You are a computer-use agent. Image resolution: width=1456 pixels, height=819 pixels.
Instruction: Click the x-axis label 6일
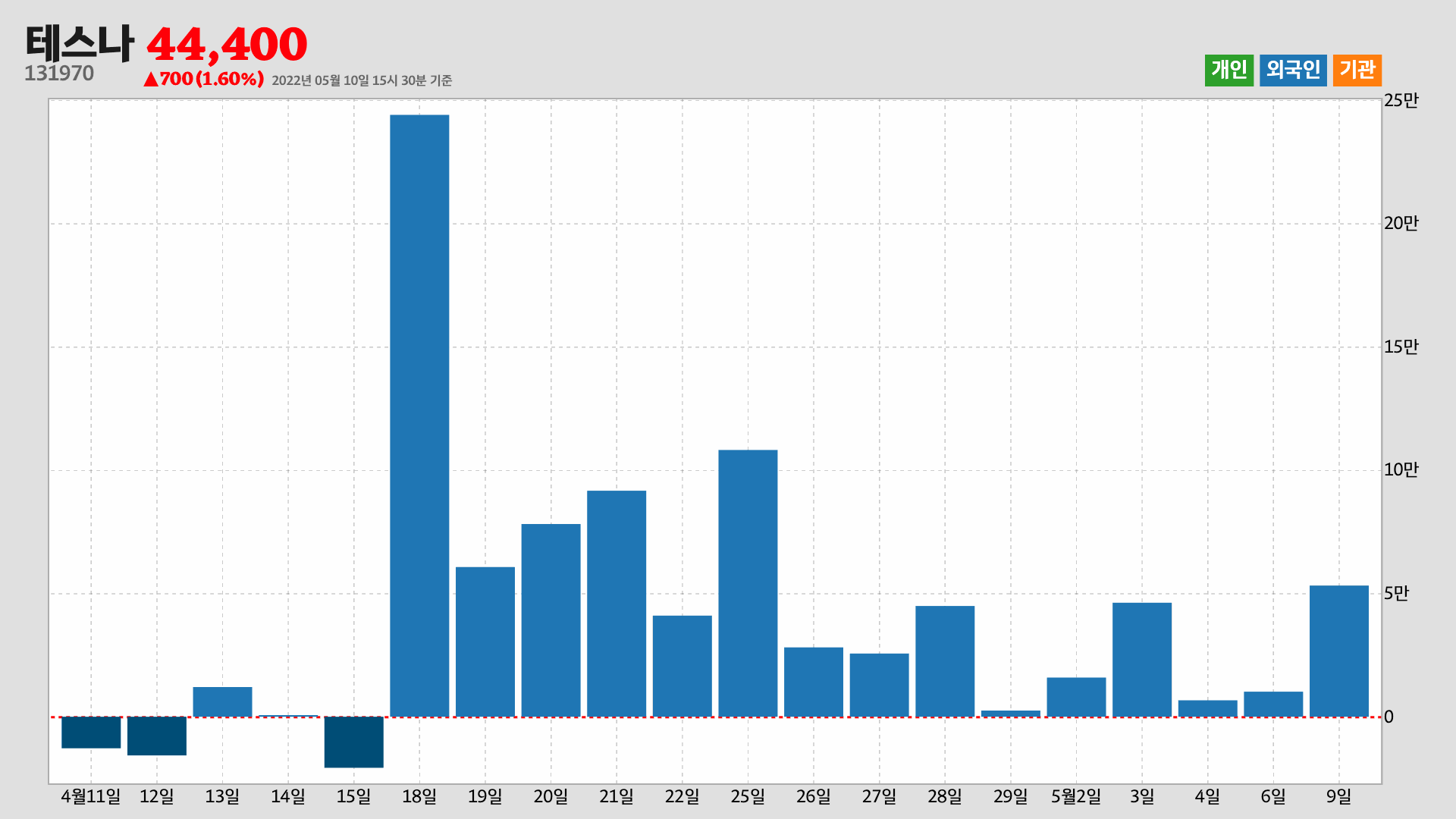coord(1273,796)
